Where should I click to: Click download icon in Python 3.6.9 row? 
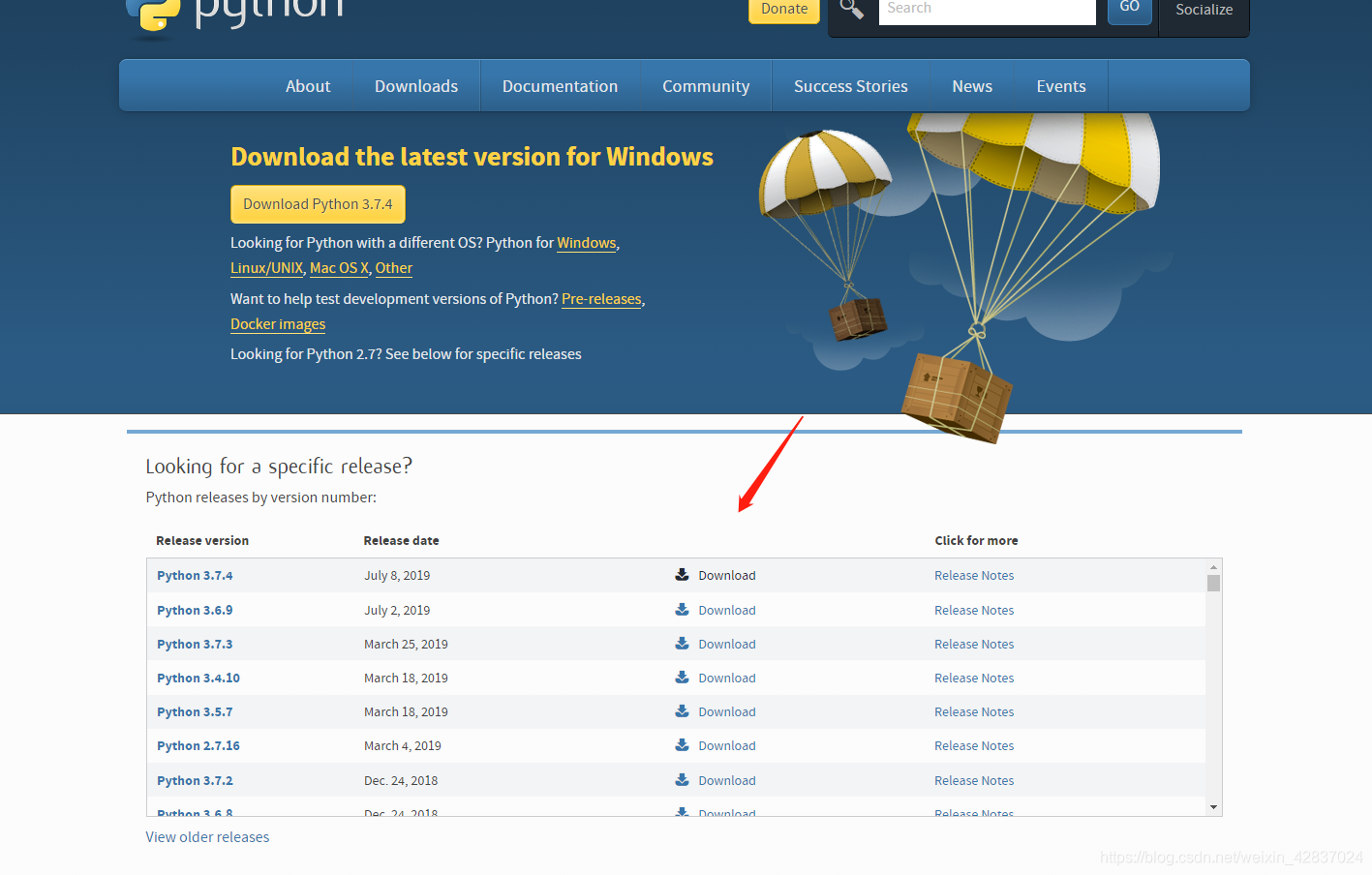tap(682, 610)
